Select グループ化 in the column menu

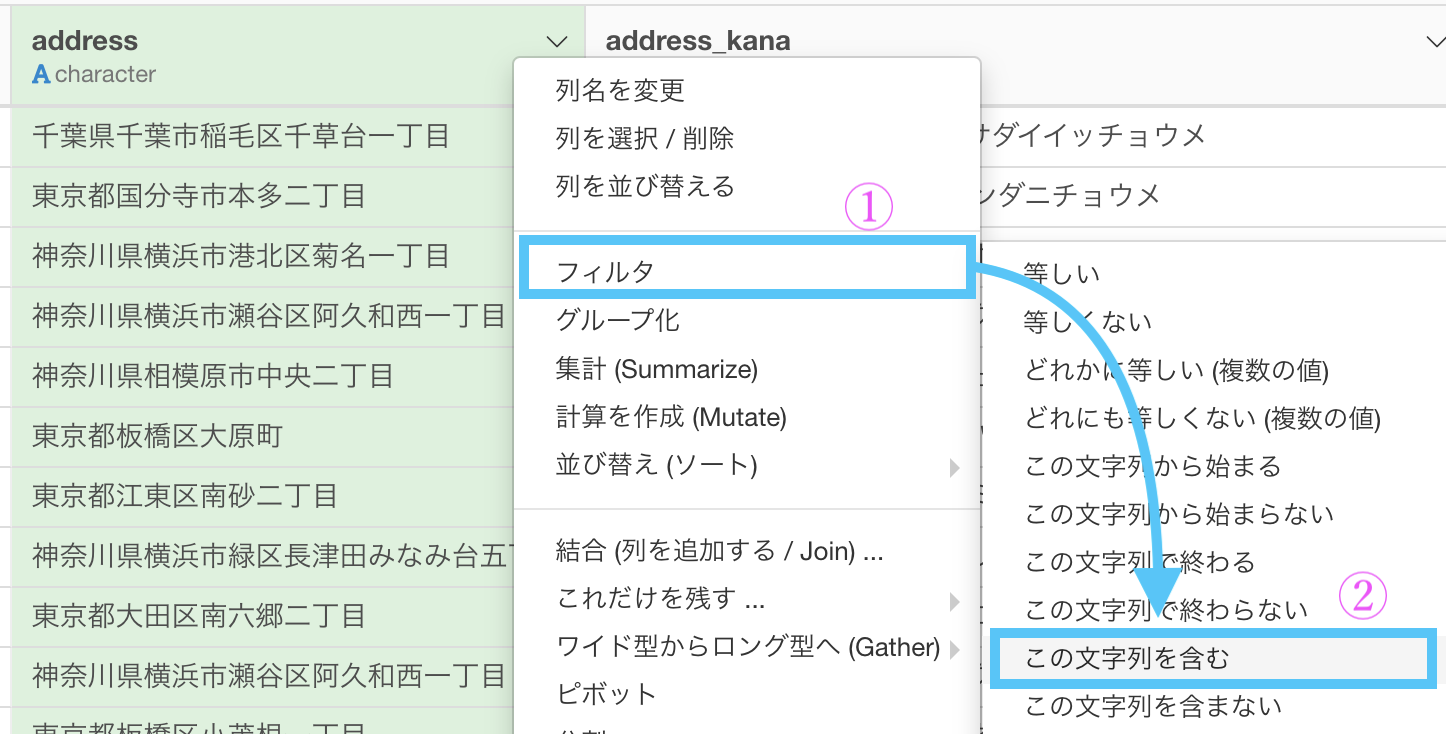(617, 321)
